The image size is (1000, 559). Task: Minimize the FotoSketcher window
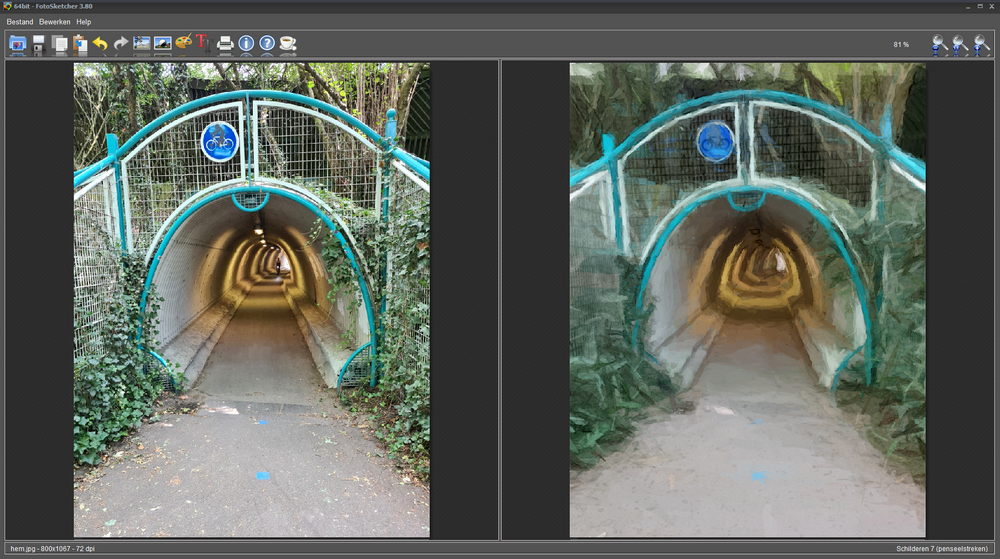[968, 6]
